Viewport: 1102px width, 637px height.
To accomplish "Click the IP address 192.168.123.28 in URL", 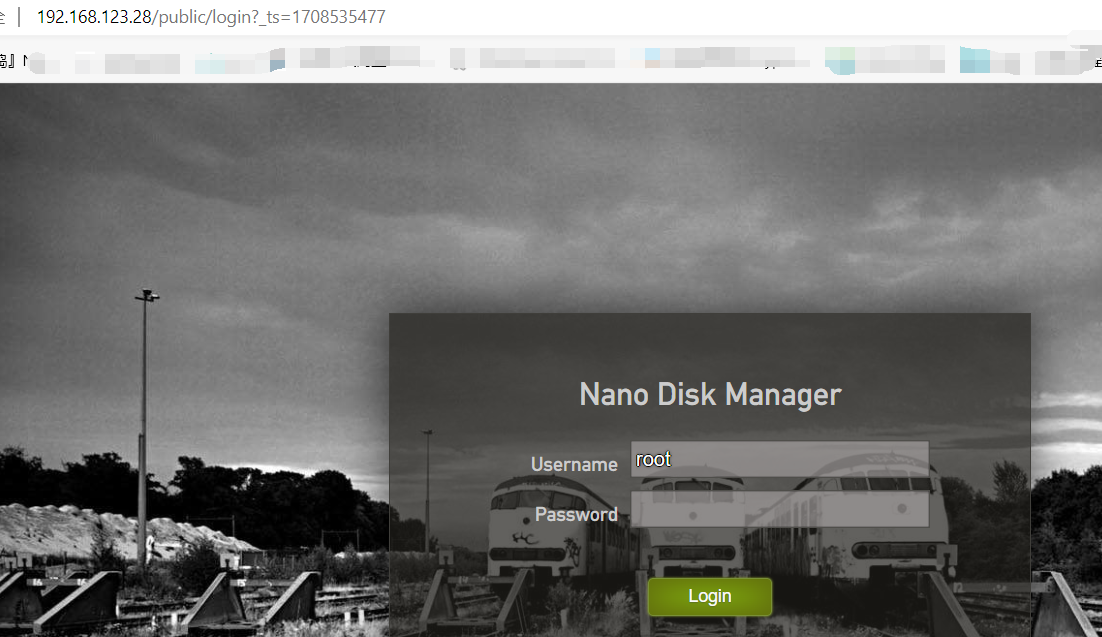I will coord(93,17).
